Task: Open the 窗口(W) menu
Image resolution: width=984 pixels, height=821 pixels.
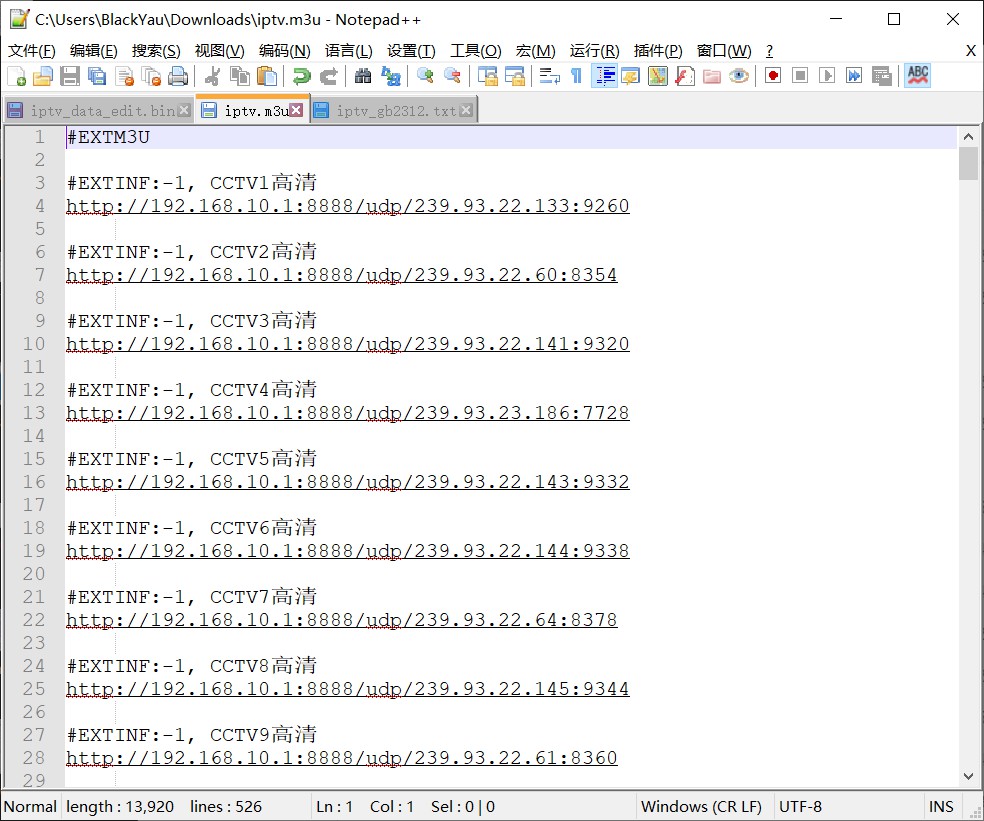Action: [724, 51]
